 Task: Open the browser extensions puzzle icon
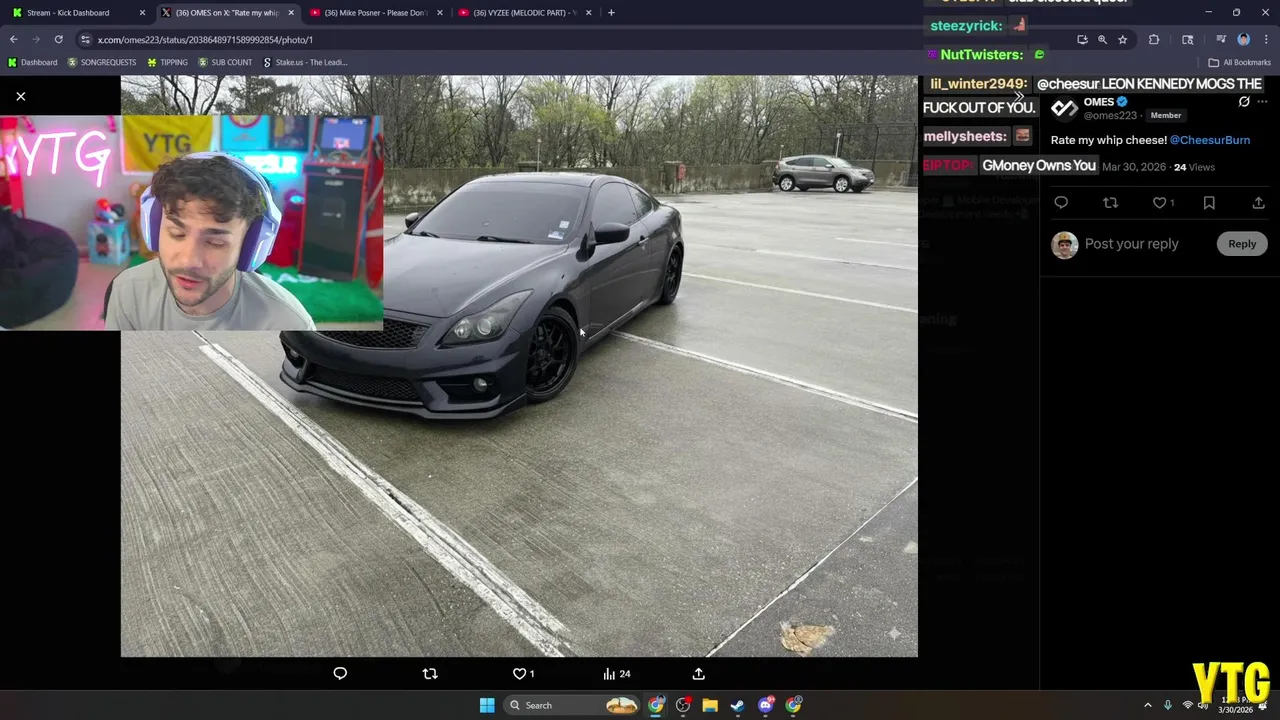pyautogui.click(x=1154, y=39)
